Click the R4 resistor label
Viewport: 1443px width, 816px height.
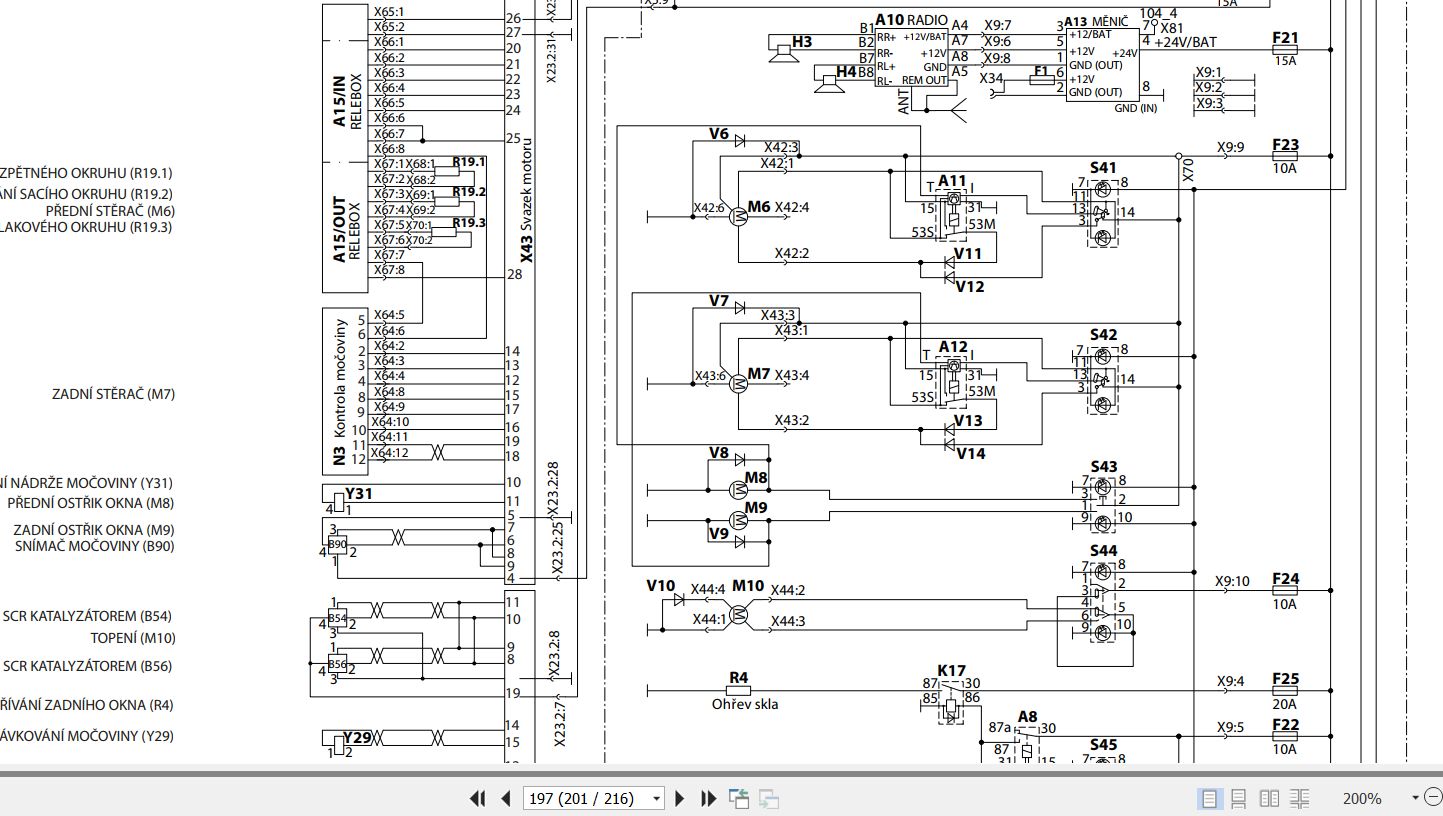738,678
